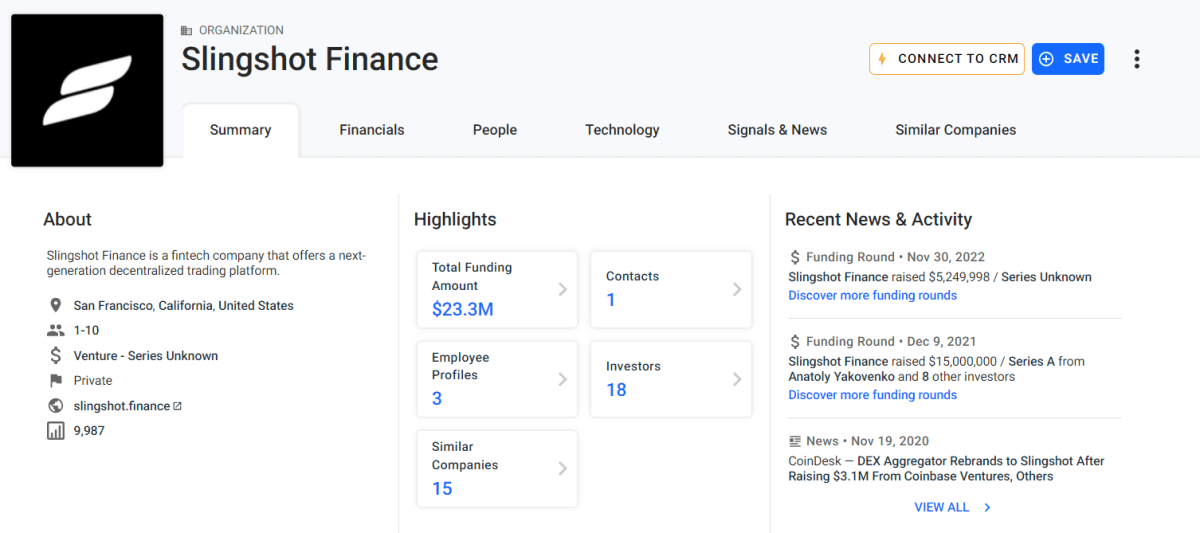Click the external link icon after slingshot.finance
Image resolution: width=1200 pixels, height=533 pixels.
click(x=178, y=406)
